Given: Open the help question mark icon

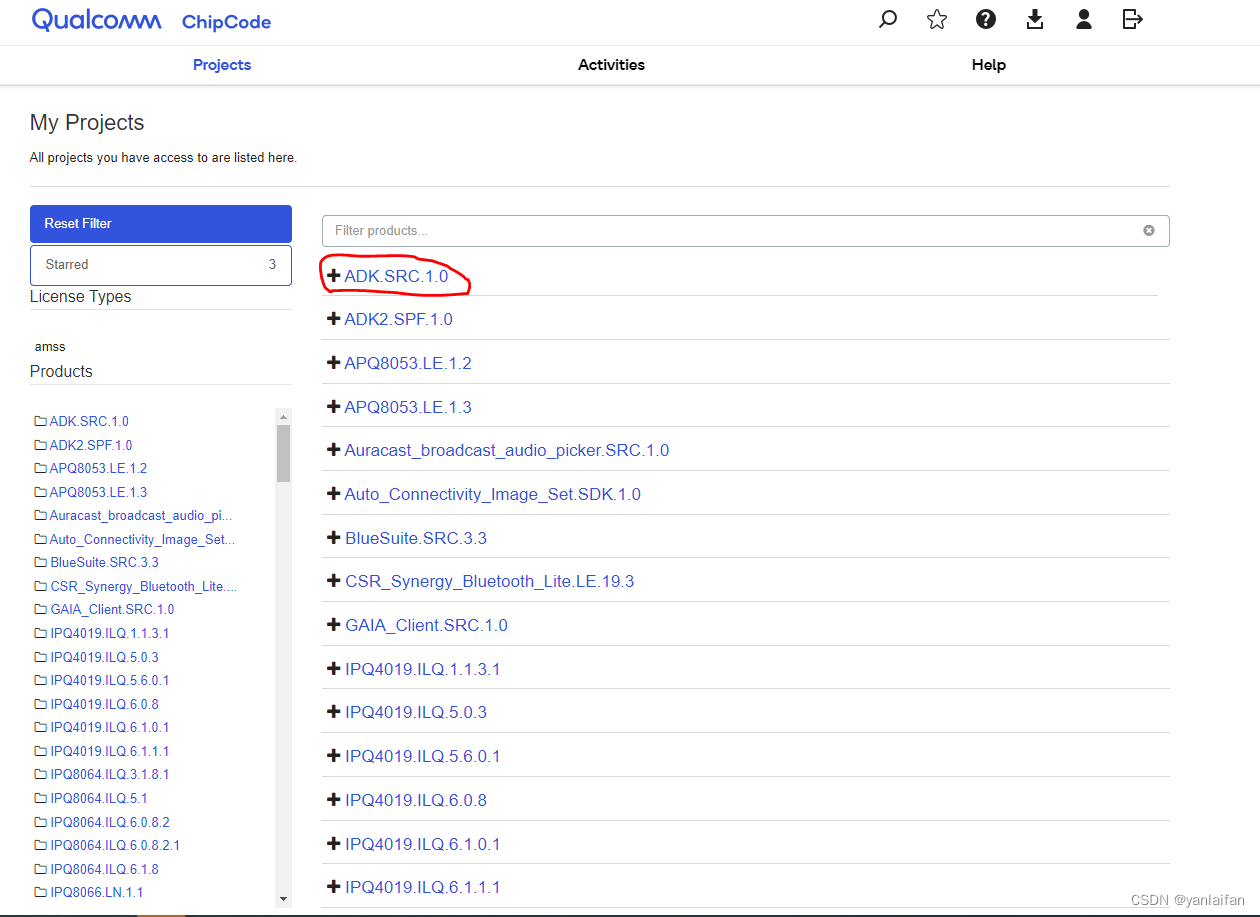Looking at the screenshot, I should 986,19.
